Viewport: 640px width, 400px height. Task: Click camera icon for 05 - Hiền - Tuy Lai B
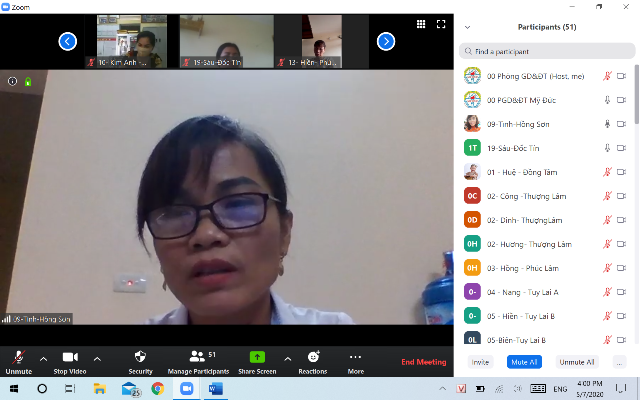621,316
